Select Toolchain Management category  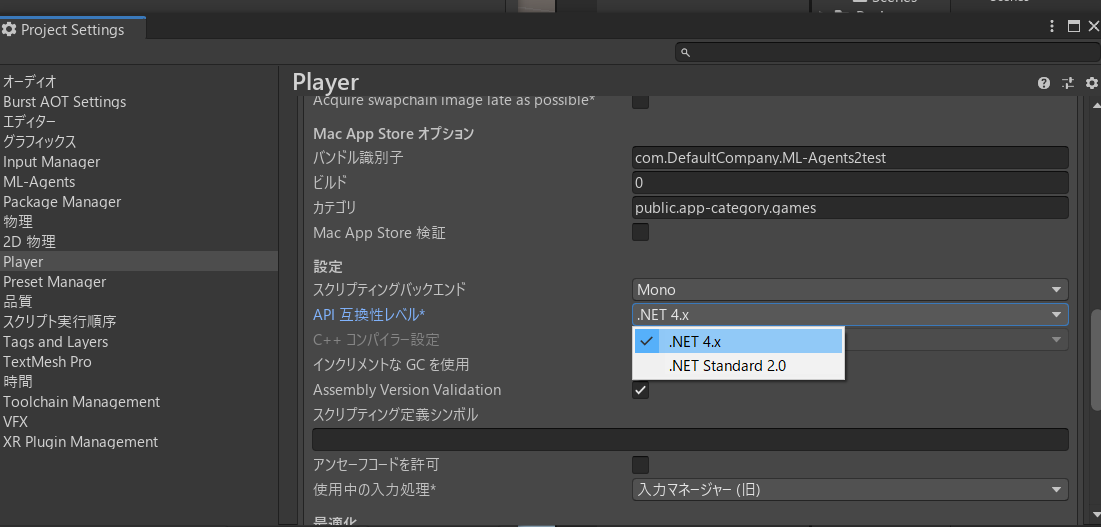(x=139, y=401)
